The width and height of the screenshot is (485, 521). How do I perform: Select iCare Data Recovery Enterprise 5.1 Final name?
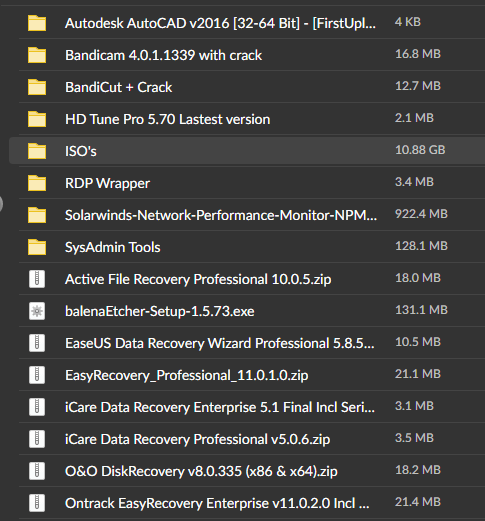[x=220, y=408]
